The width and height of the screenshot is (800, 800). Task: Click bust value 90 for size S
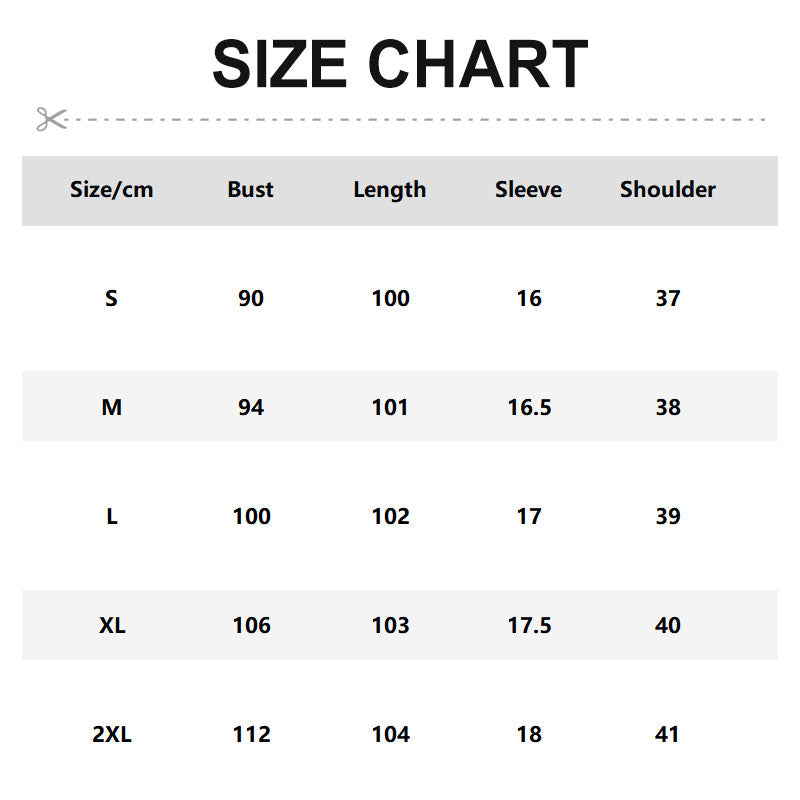pyautogui.click(x=251, y=298)
